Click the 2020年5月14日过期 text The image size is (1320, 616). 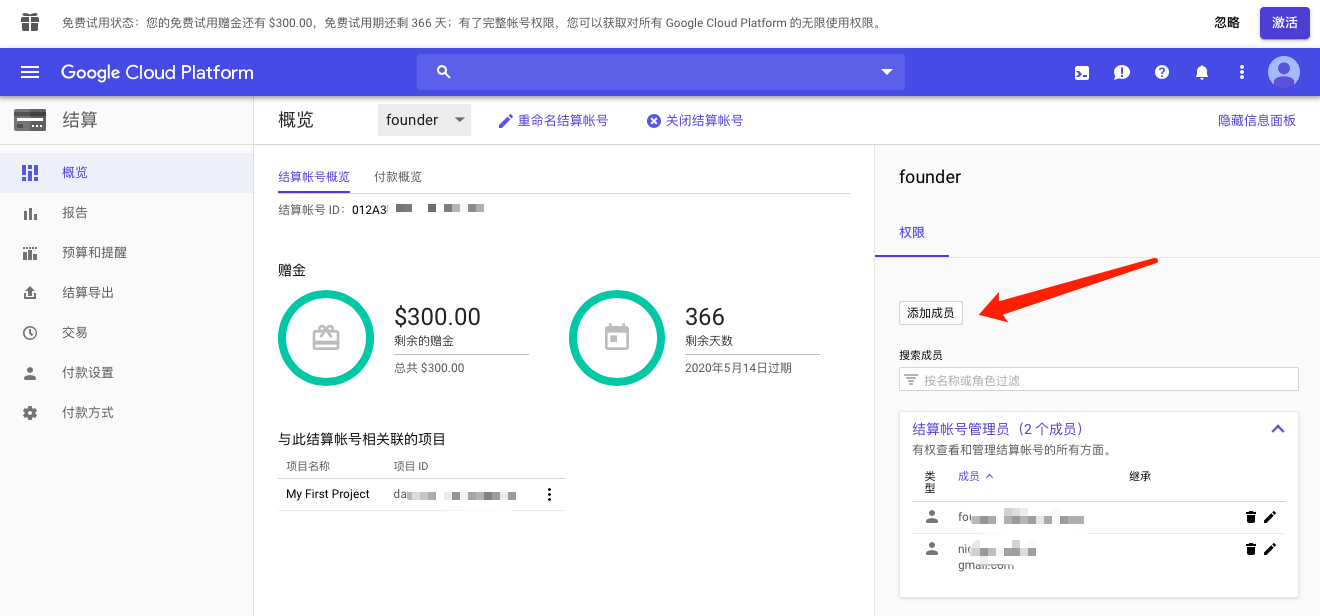(738, 368)
